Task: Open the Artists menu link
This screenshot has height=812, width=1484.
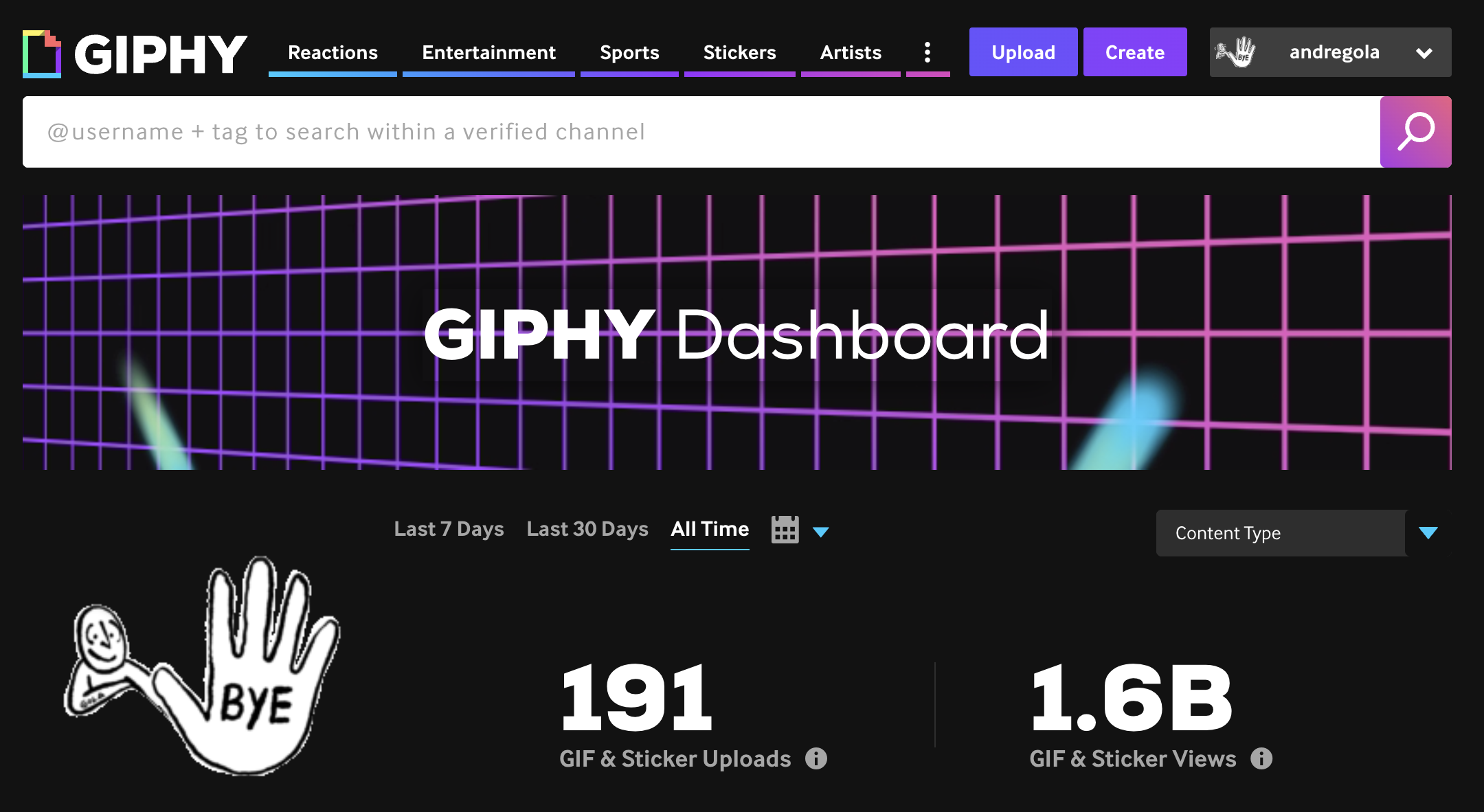Action: [851, 52]
